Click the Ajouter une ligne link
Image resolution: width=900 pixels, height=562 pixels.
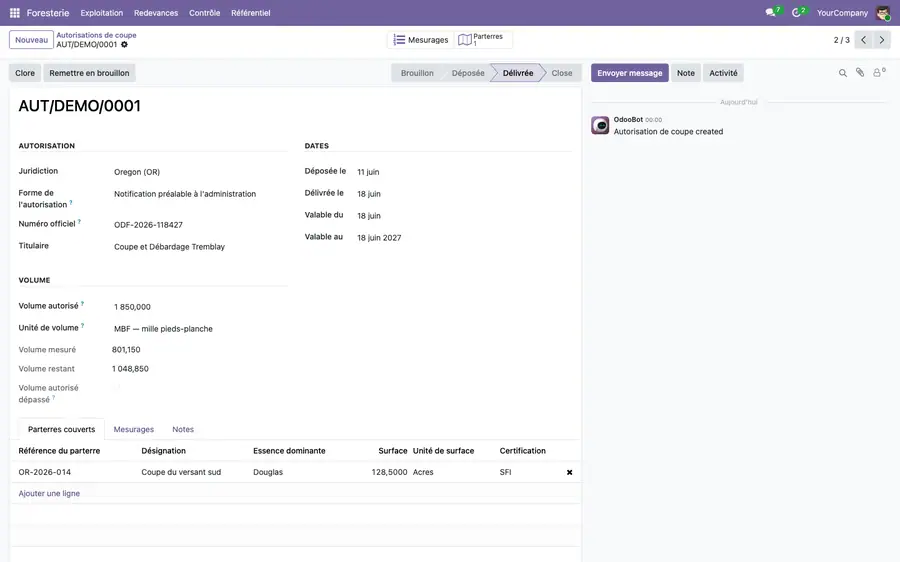49,494
